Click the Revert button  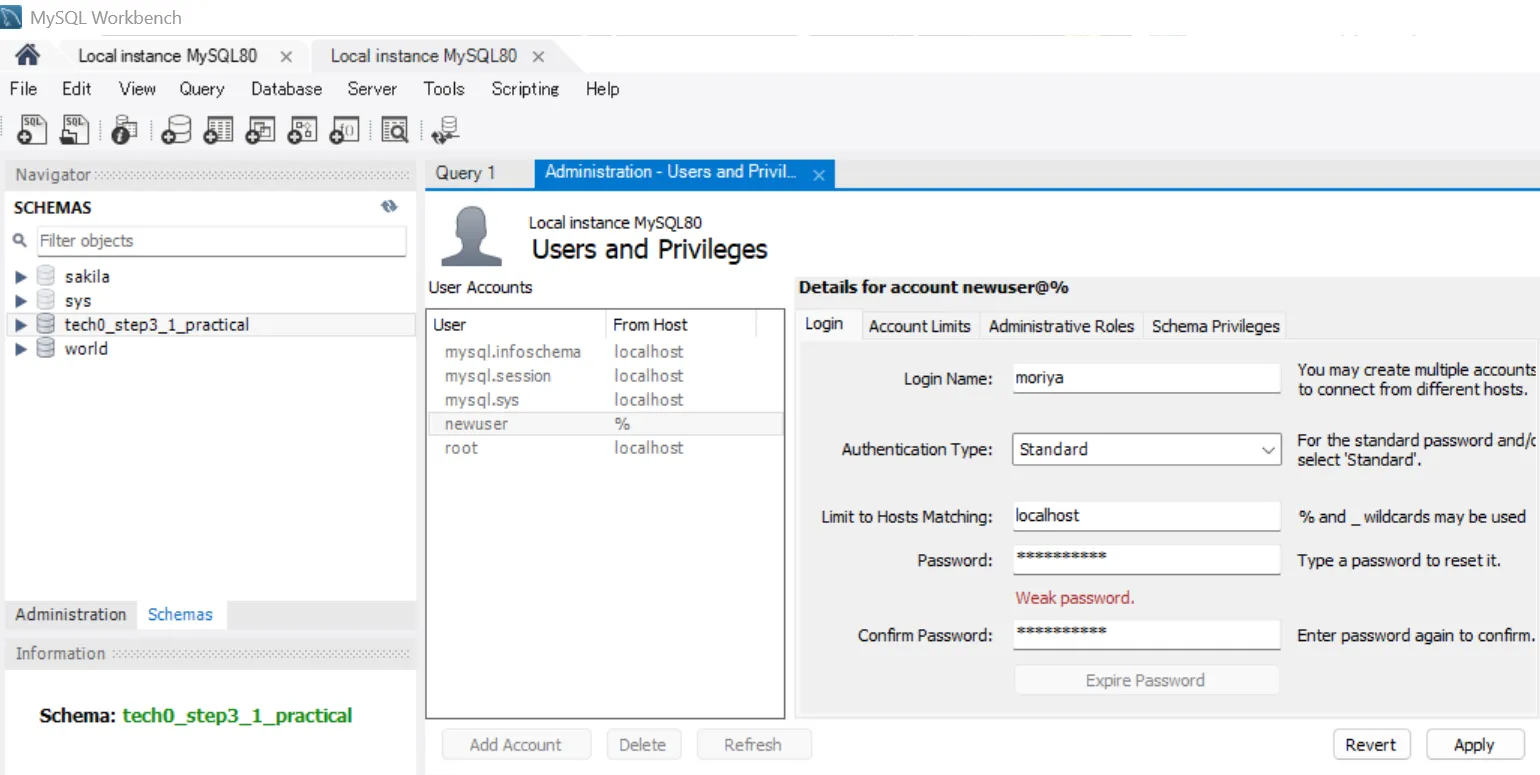pos(1371,745)
